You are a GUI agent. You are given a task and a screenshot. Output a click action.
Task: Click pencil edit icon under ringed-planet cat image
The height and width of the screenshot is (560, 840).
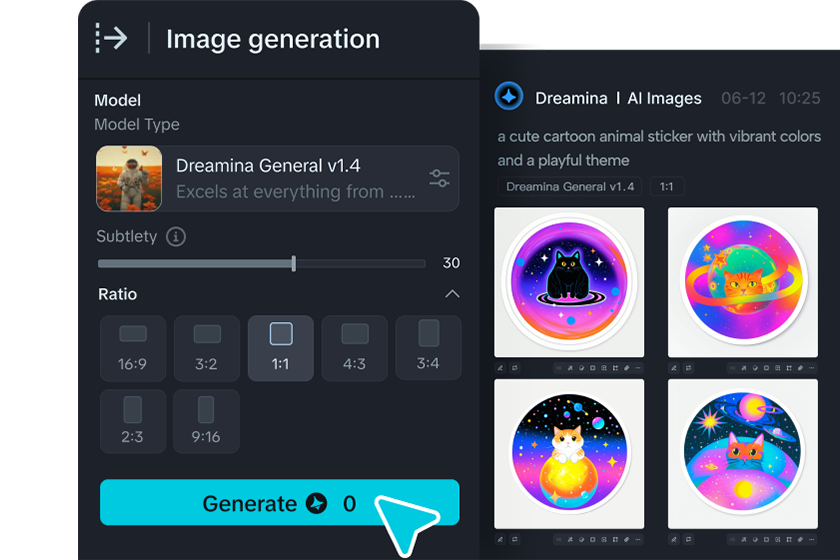[673, 368]
